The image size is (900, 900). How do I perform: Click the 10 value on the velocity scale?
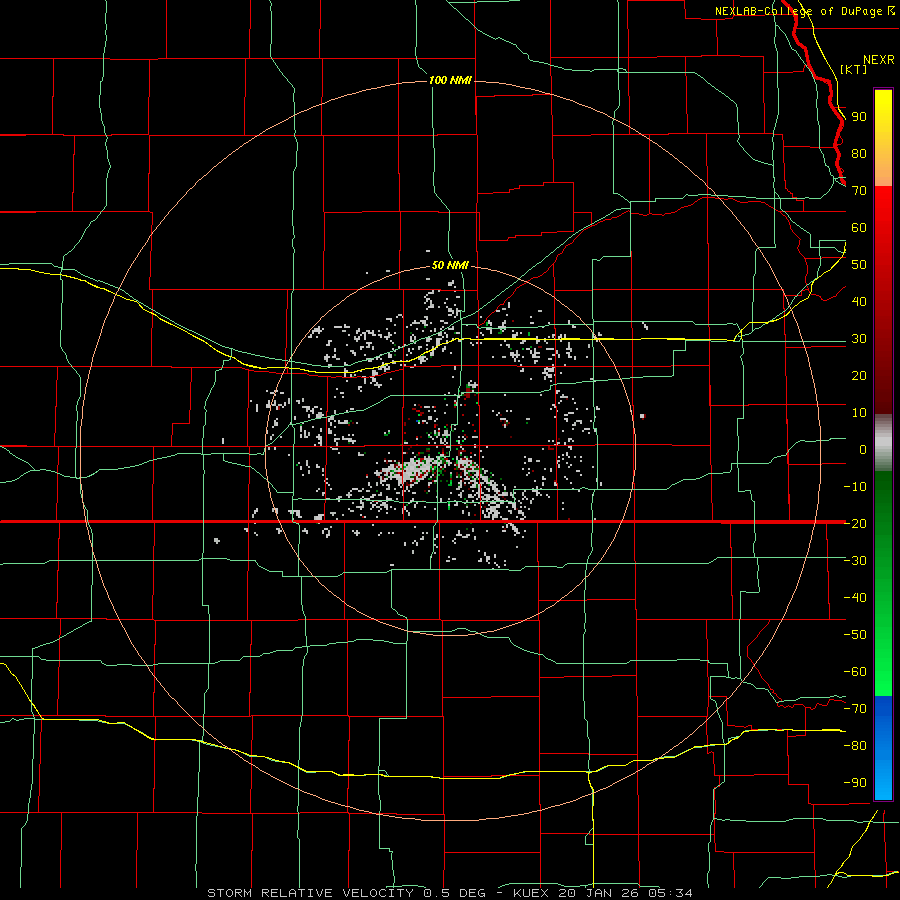(859, 413)
